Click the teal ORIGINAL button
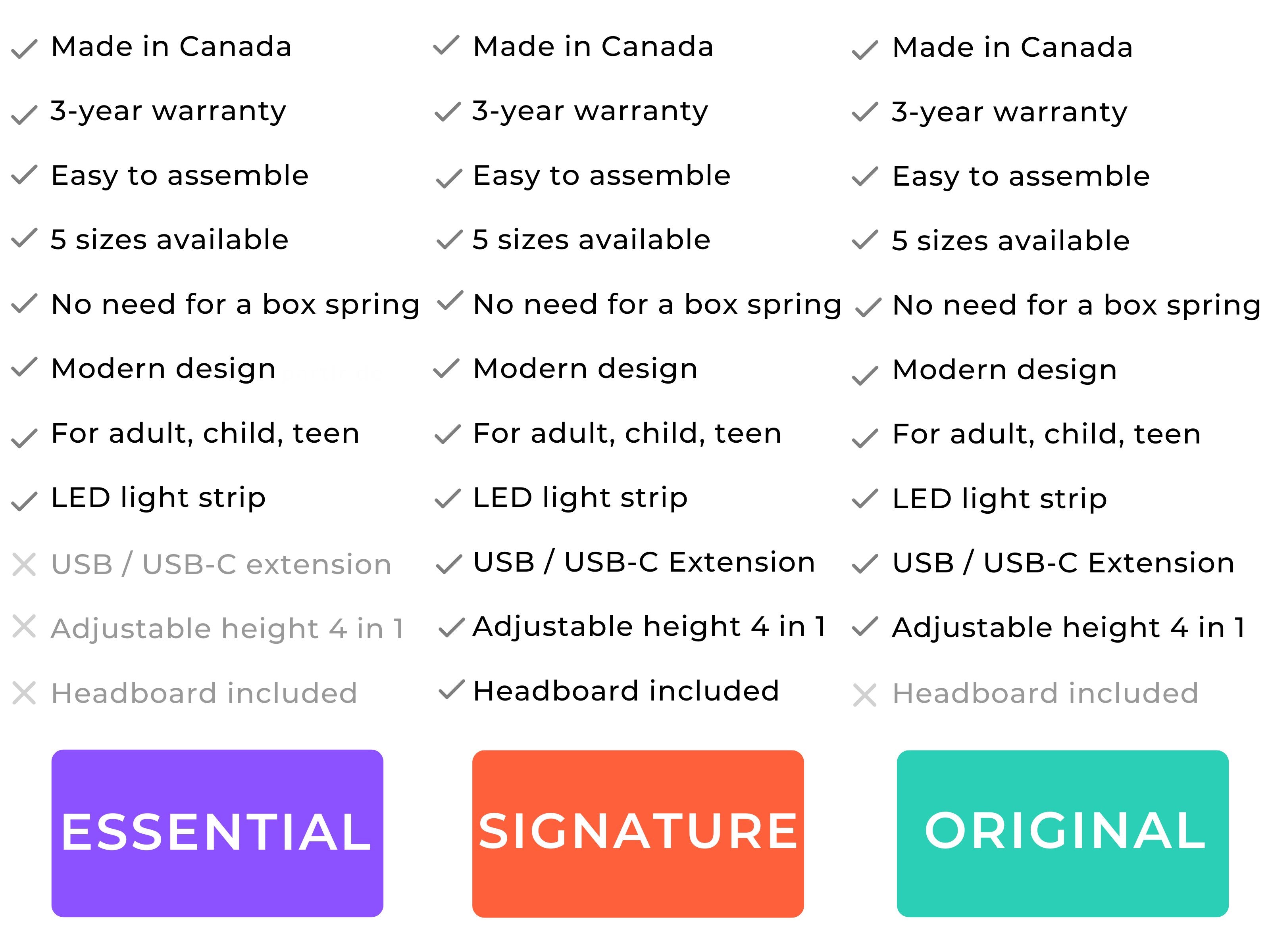Screen dimensions: 1270x952 tap(1063, 833)
